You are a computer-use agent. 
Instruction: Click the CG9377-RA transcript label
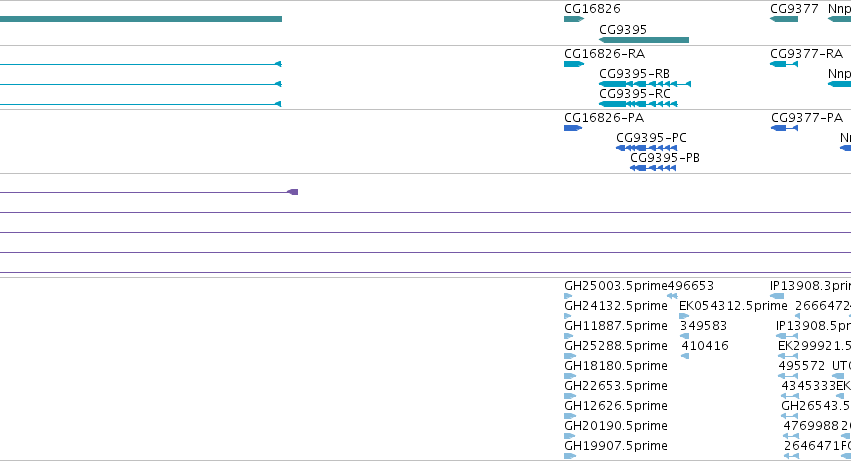click(x=806, y=54)
